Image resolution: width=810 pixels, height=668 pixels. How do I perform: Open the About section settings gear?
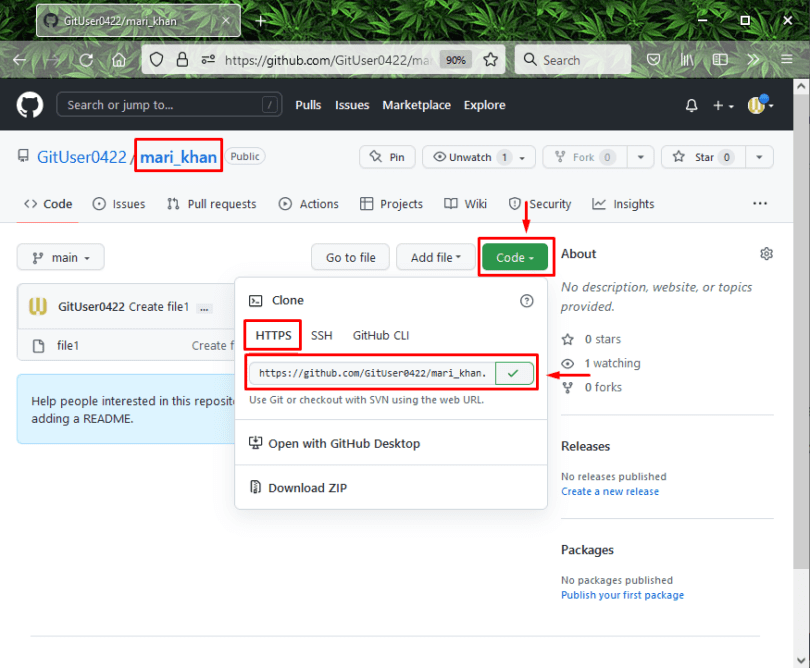coord(766,254)
